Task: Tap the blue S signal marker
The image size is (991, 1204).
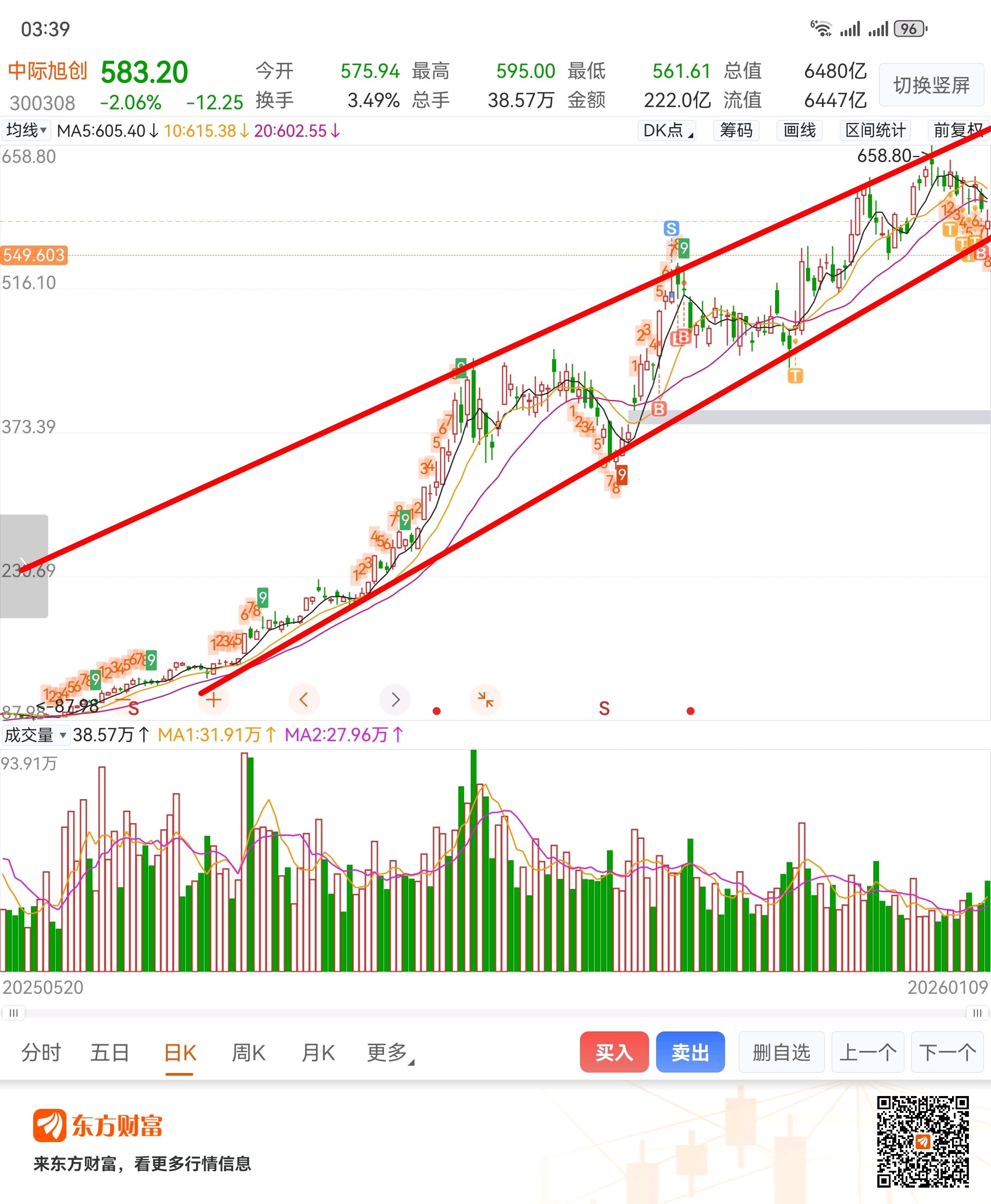Action: point(671,228)
